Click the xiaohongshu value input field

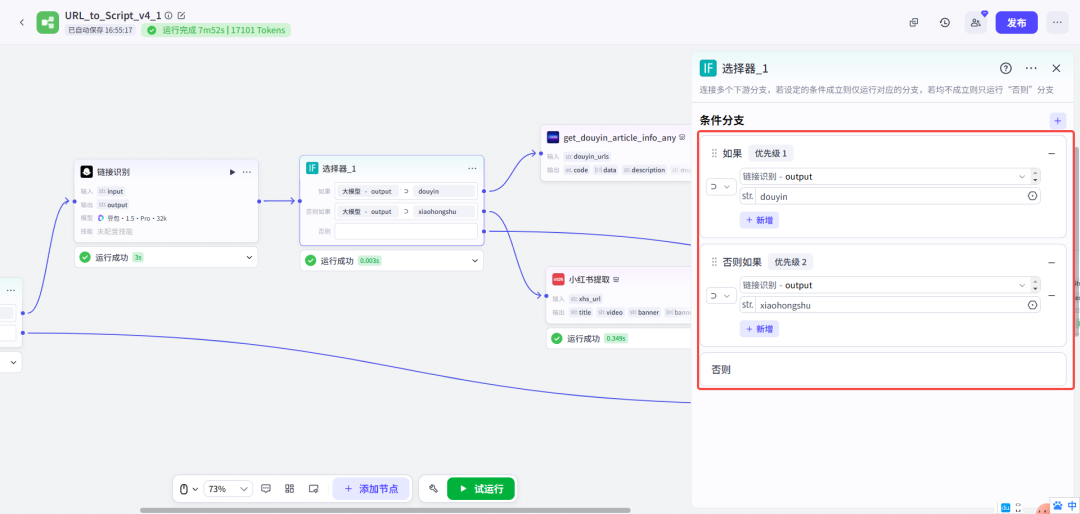[x=889, y=305]
